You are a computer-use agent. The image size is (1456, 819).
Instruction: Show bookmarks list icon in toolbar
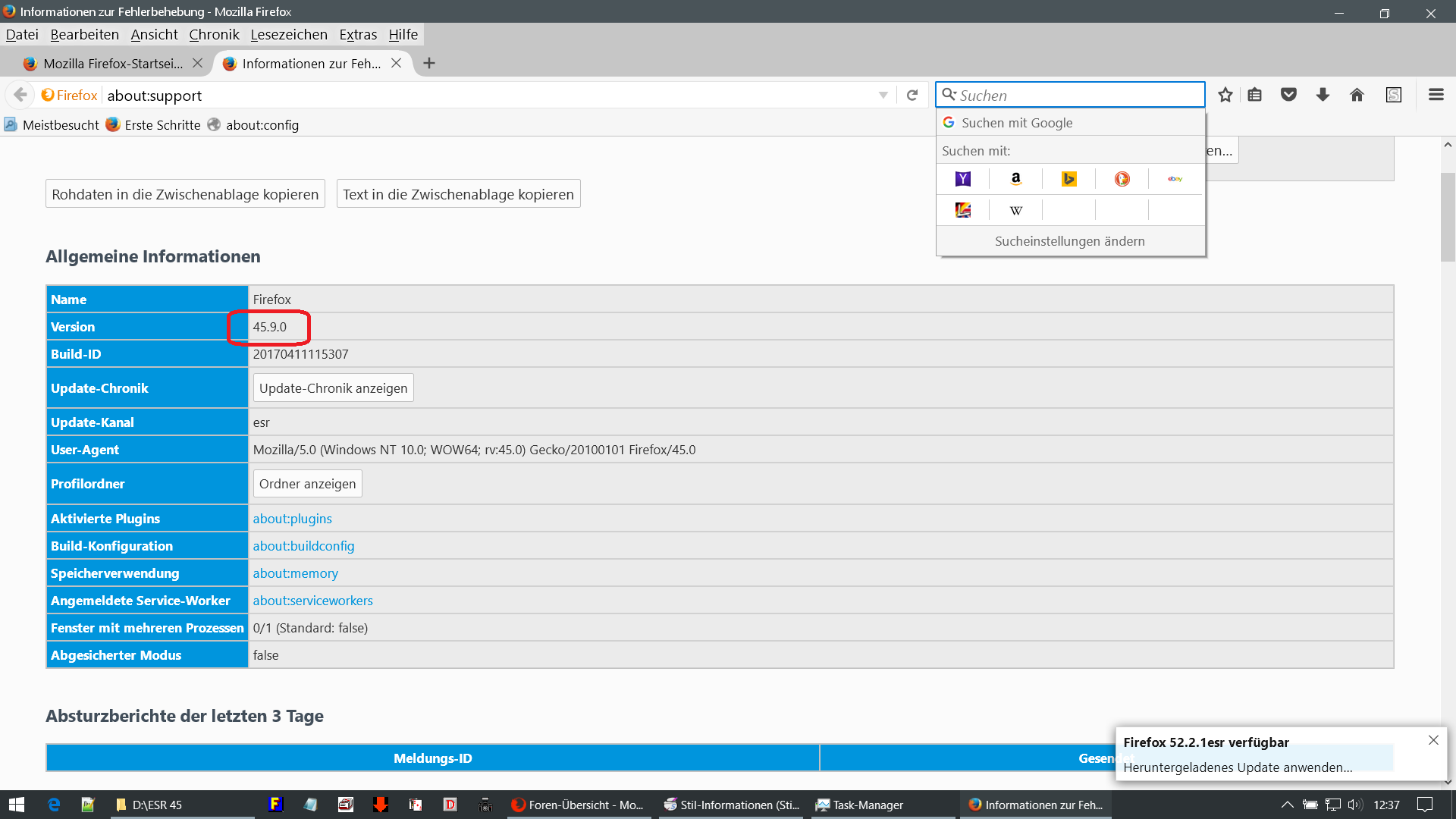pos(1255,95)
